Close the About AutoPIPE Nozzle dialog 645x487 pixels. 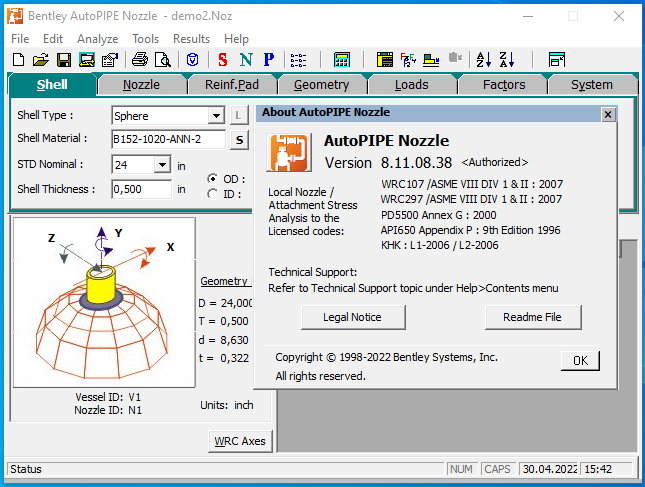click(x=608, y=114)
